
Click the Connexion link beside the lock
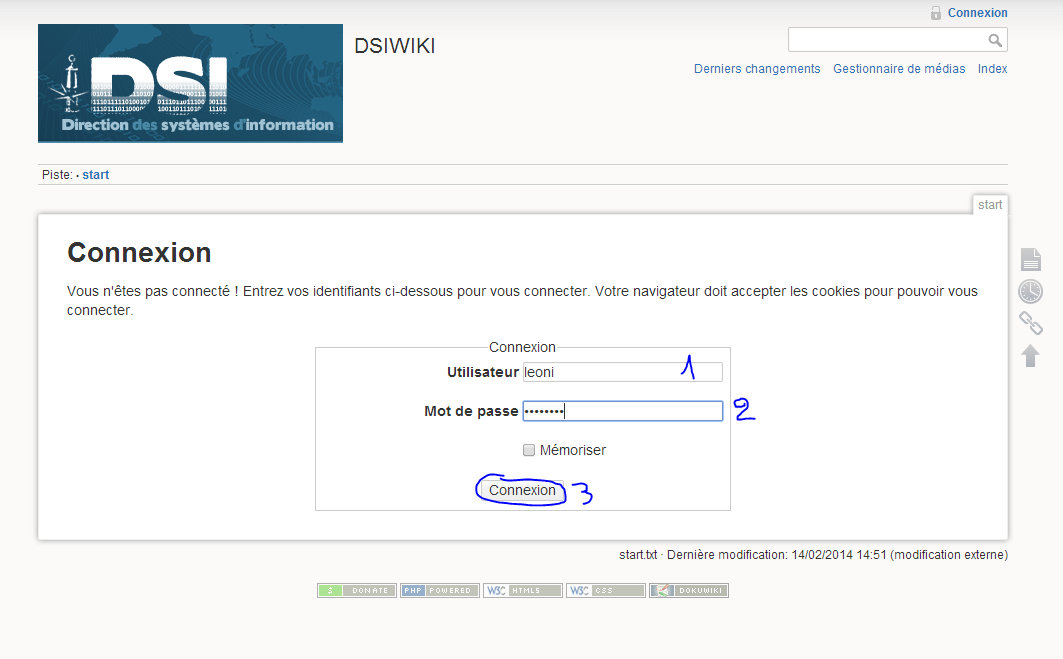[977, 13]
